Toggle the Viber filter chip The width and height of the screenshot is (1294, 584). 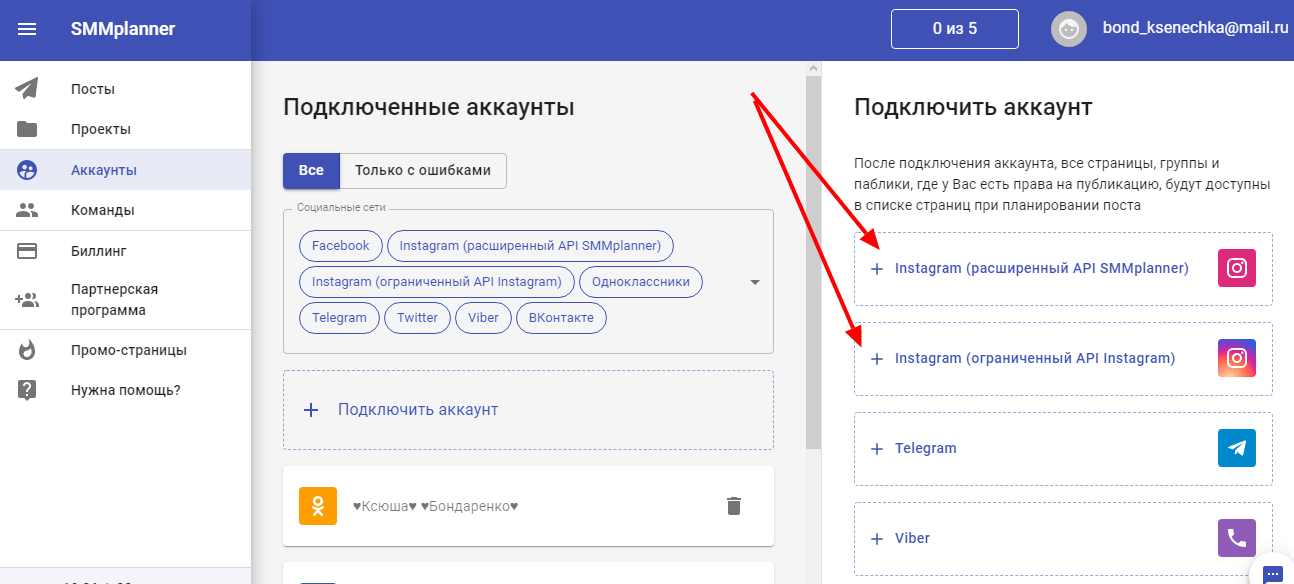coord(484,318)
